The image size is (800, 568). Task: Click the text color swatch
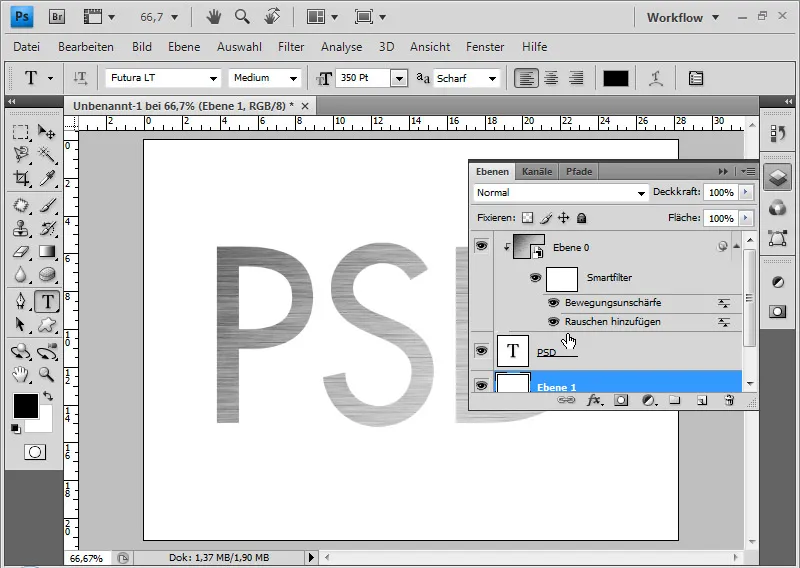pyautogui.click(x=615, y=78)
